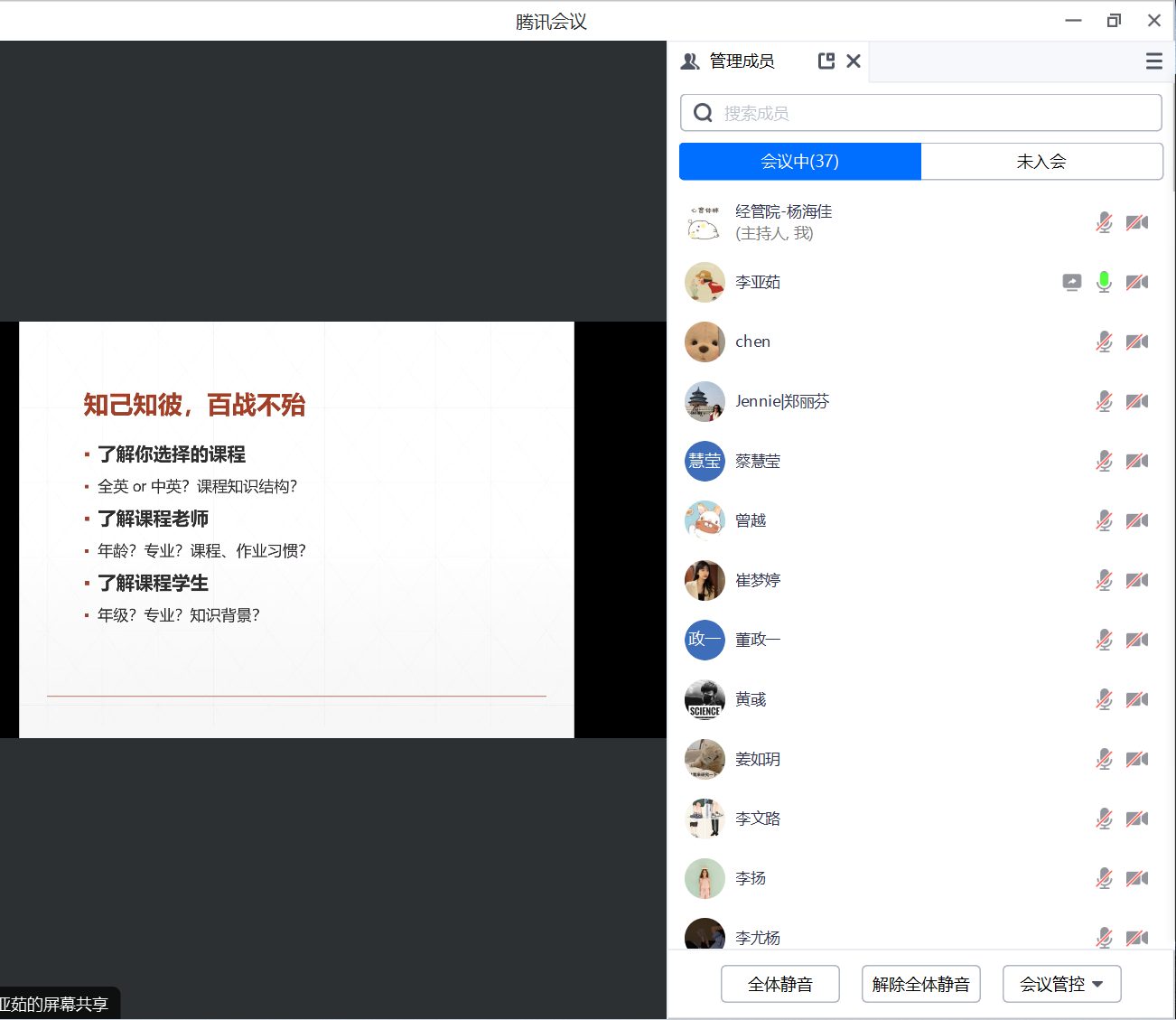Switch to the 会议中(37) tab
The width and height of the screenshot is (1176, 1020).
[x=799, y=162]
